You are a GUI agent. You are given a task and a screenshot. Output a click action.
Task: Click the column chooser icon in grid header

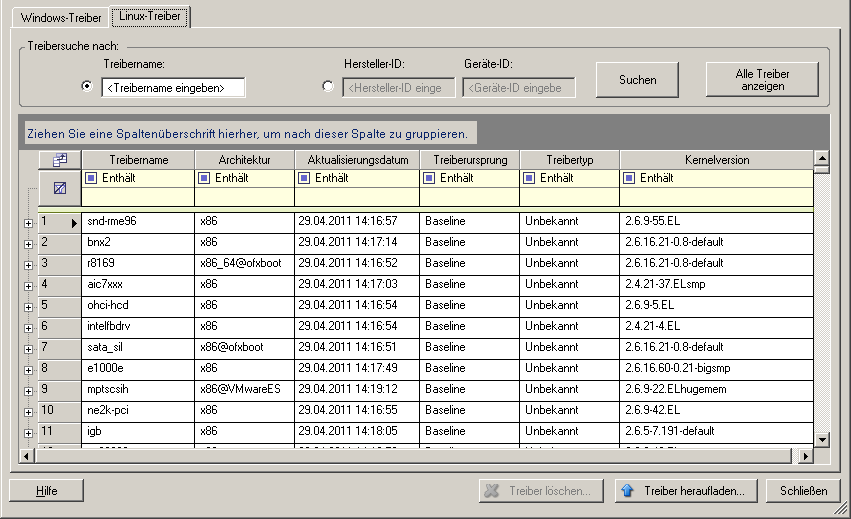click(59, 160)
